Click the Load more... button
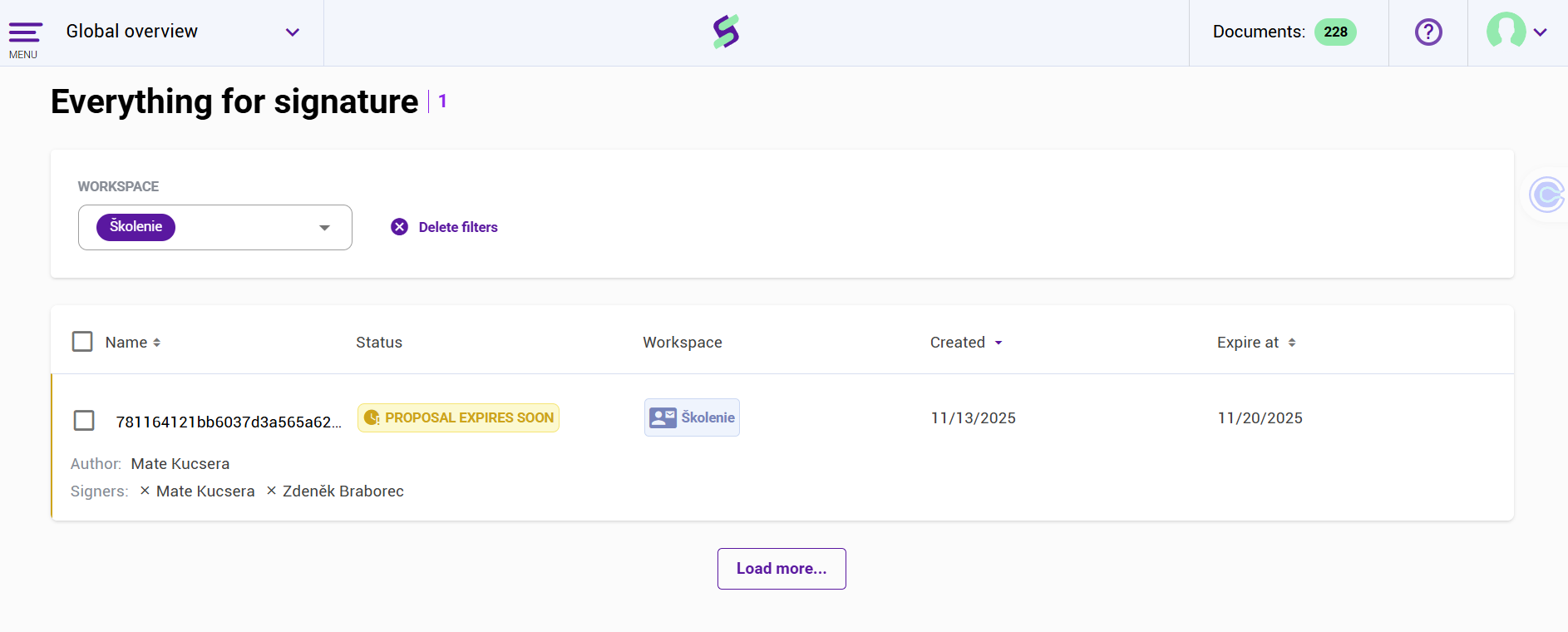The width and height of the screenshot is (1568, 632). pyautogui.click(x=782, y=569)
